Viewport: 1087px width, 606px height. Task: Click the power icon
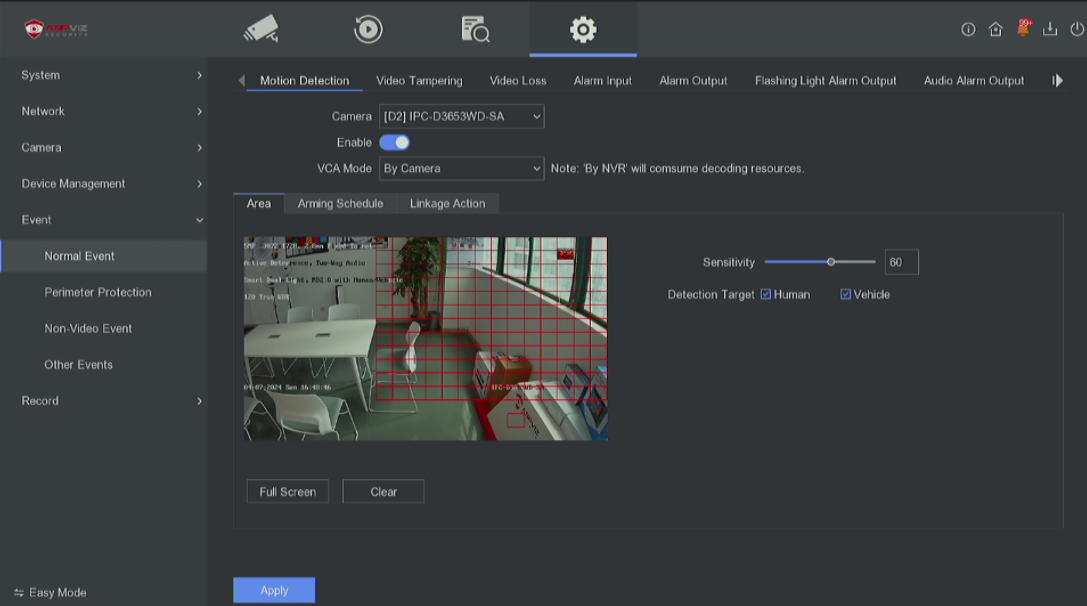pyautogui.click(x=1076, y=30)
